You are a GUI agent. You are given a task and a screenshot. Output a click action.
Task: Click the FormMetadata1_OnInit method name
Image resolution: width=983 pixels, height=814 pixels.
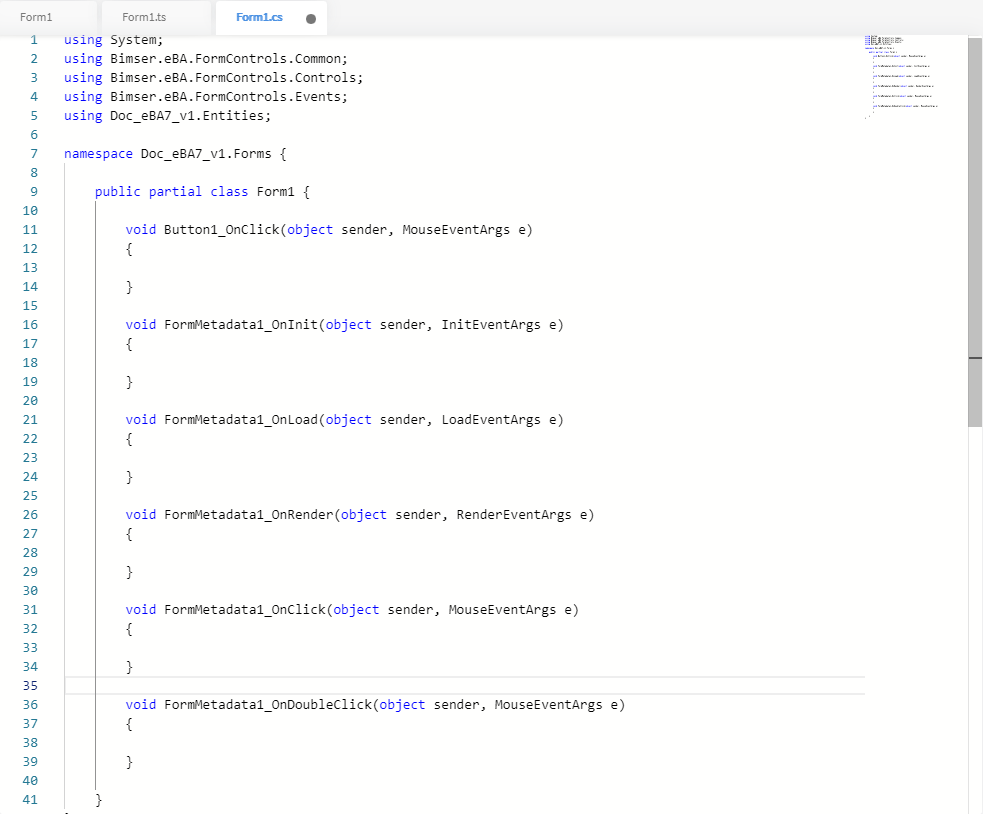click(x=240, y=324)
